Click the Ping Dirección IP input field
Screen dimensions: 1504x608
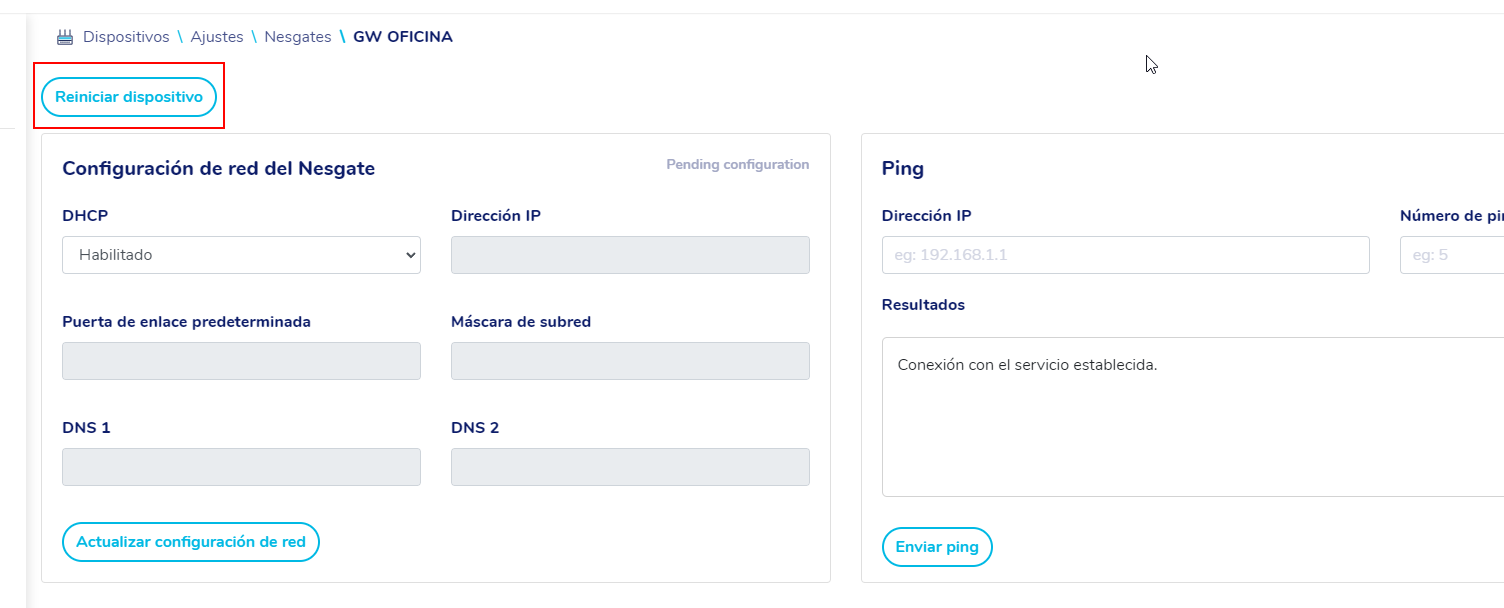point(1125,255)
